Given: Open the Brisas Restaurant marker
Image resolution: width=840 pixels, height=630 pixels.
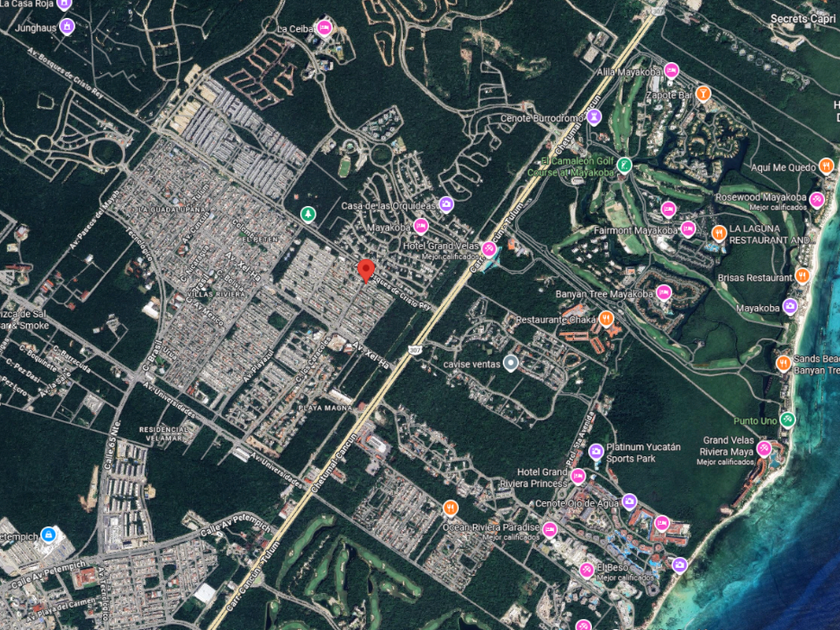Looking at the screenshot, I should pyautogui.click(x=802, y=276).
